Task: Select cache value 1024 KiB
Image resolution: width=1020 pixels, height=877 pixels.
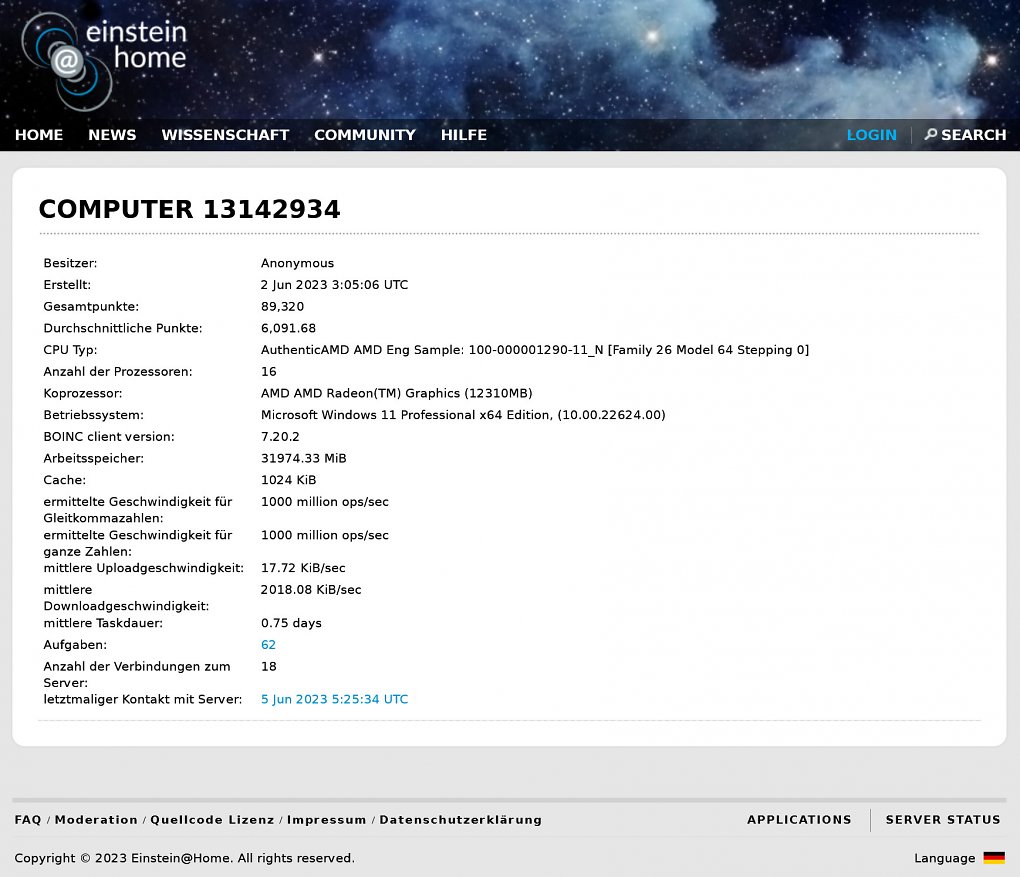Action: point(288,480)
